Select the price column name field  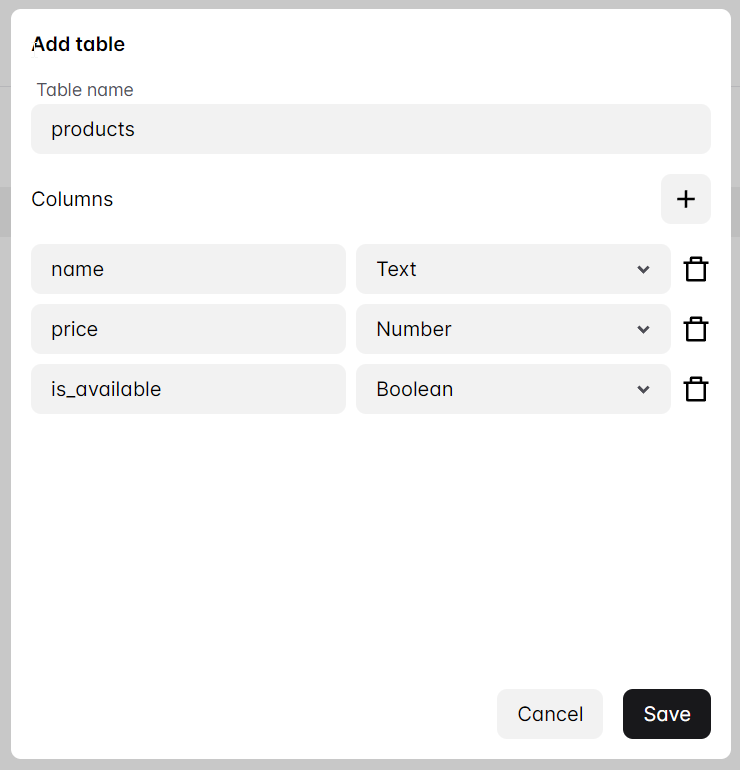coord(188,329)
